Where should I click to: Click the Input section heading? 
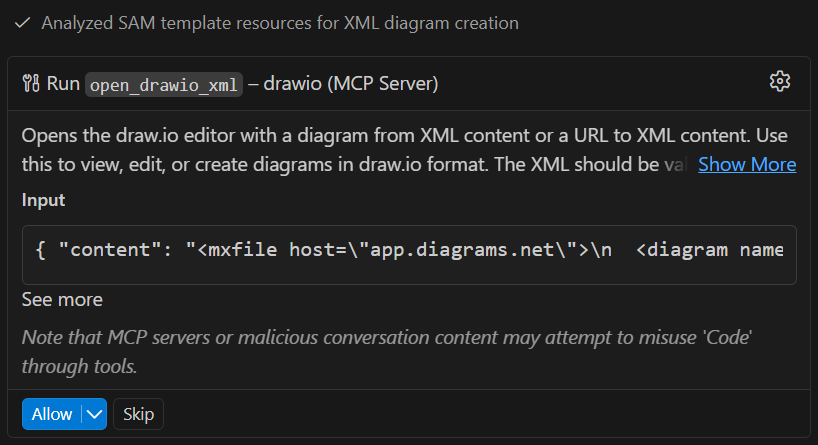pyautogui.click(x=43, y=200)
